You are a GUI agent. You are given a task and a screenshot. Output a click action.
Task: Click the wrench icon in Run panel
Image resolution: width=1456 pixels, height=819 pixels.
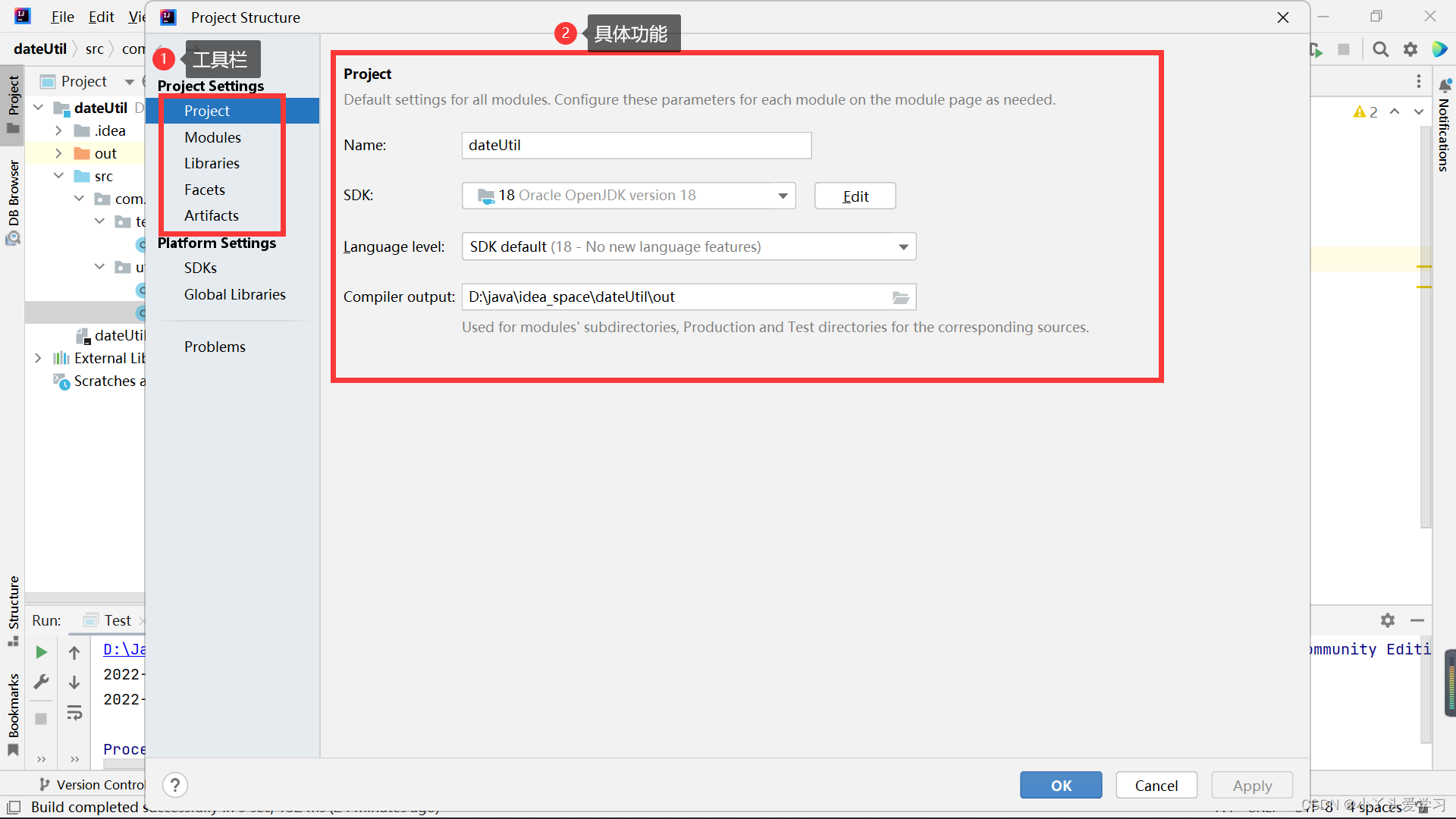[x=42, y=682]
